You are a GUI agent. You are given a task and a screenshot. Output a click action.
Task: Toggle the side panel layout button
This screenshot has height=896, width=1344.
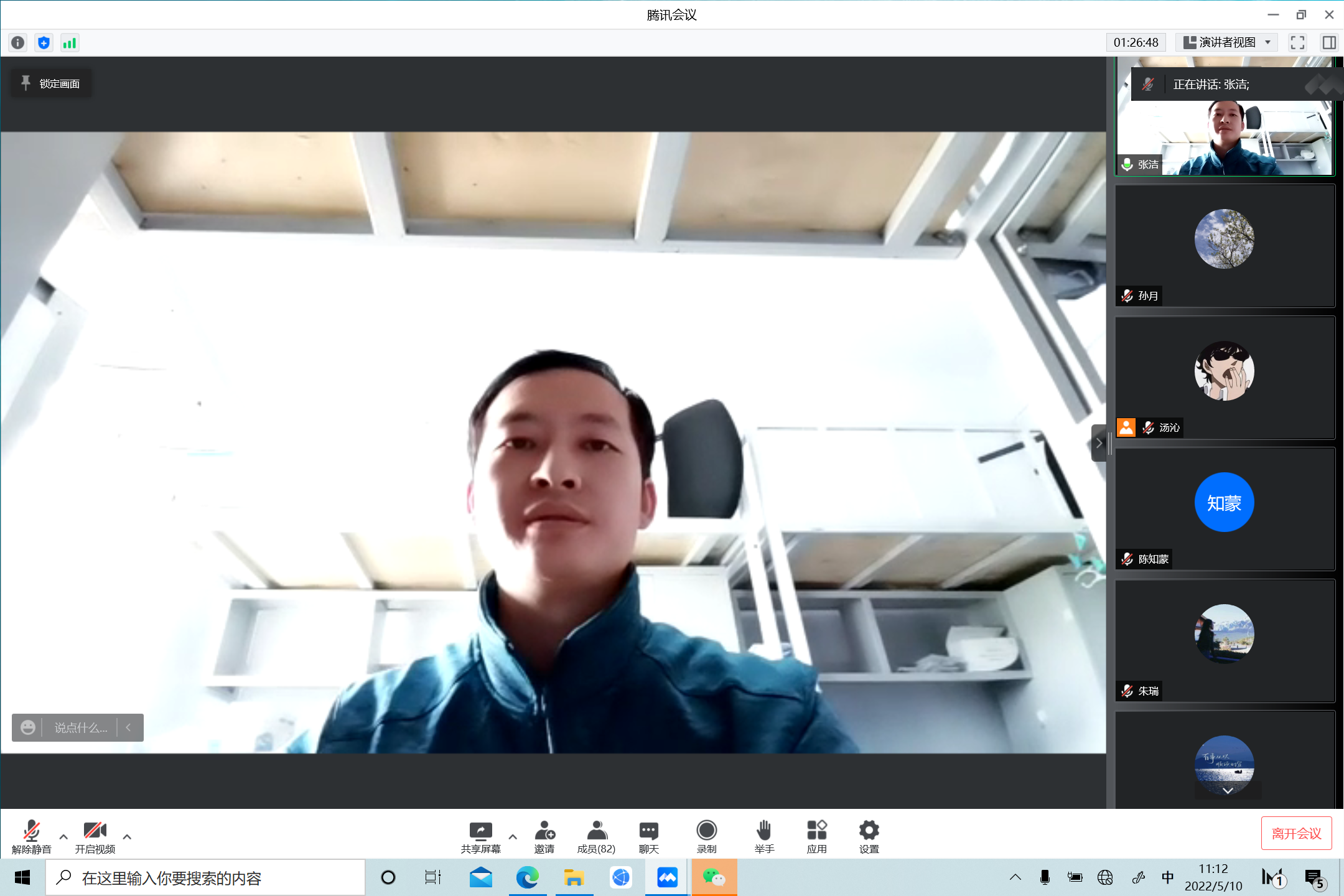1329,42
